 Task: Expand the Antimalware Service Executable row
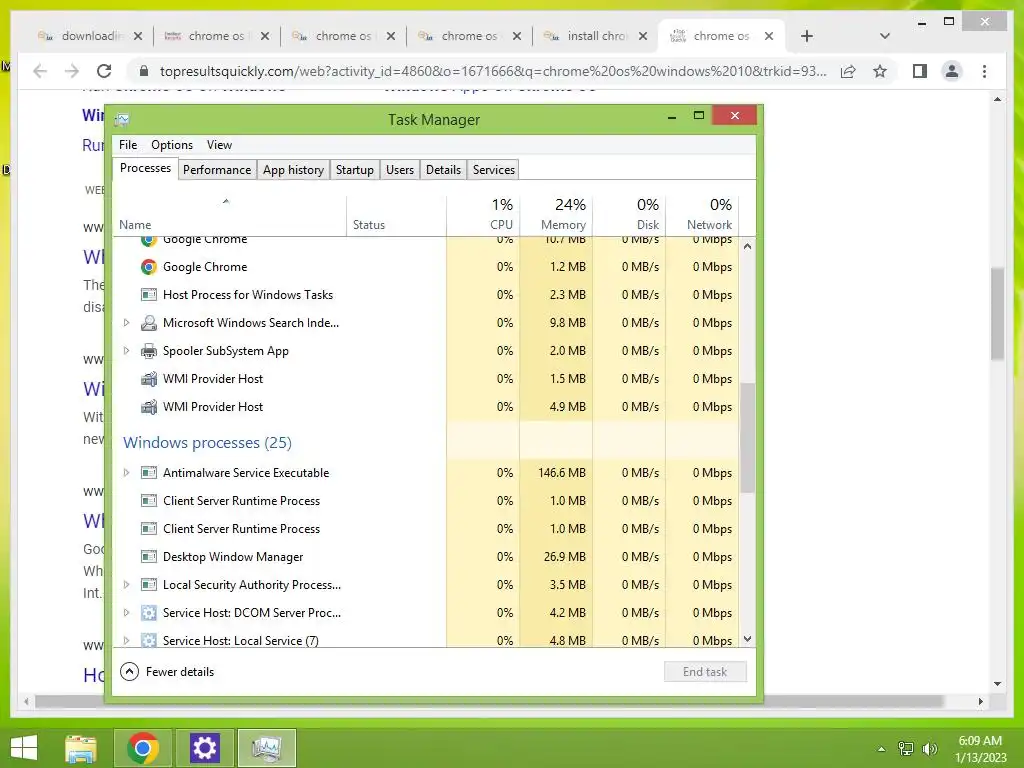126,473
